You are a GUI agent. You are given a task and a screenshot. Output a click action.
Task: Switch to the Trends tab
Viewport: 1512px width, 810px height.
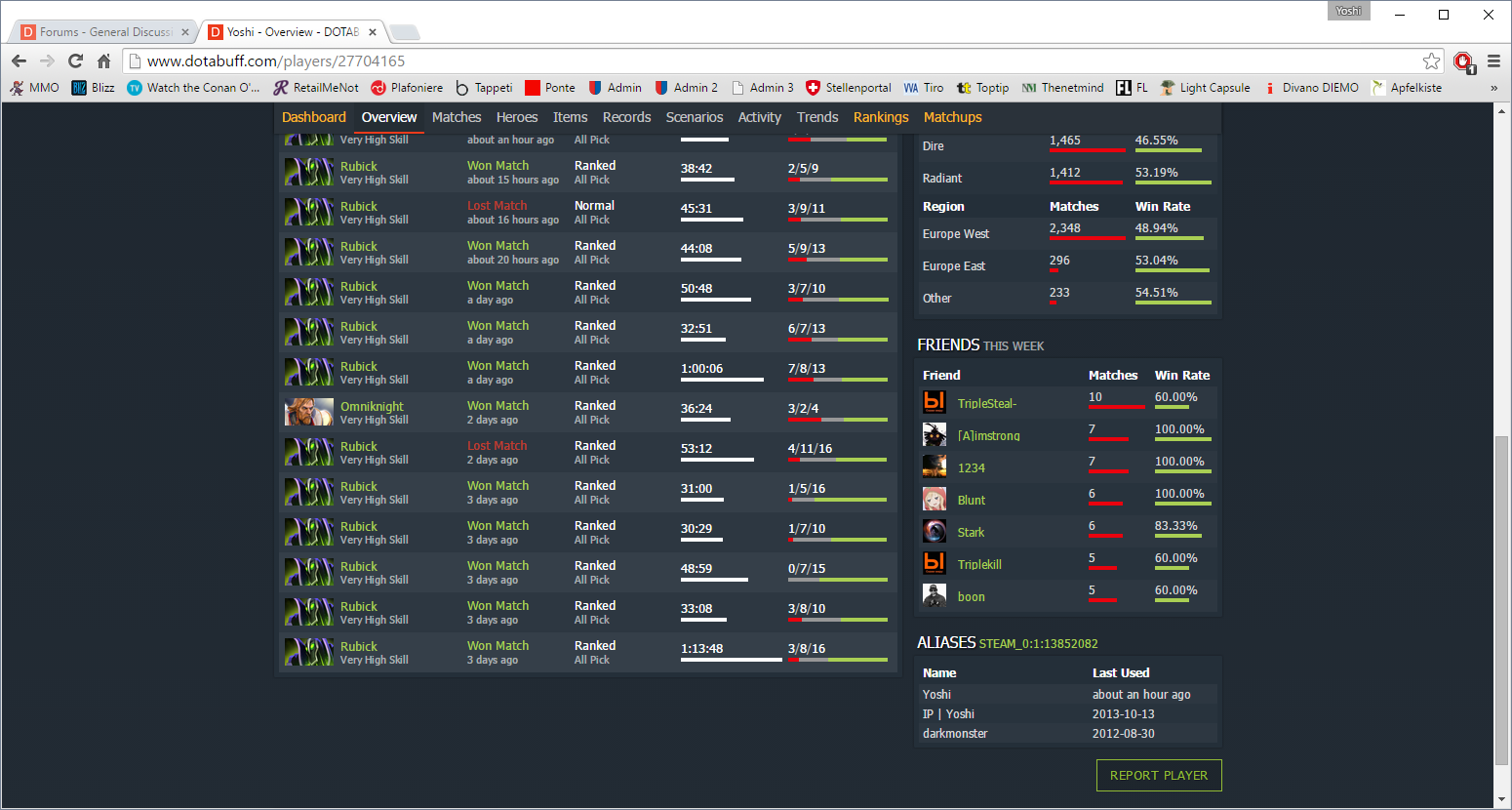(x=817, y=117)
